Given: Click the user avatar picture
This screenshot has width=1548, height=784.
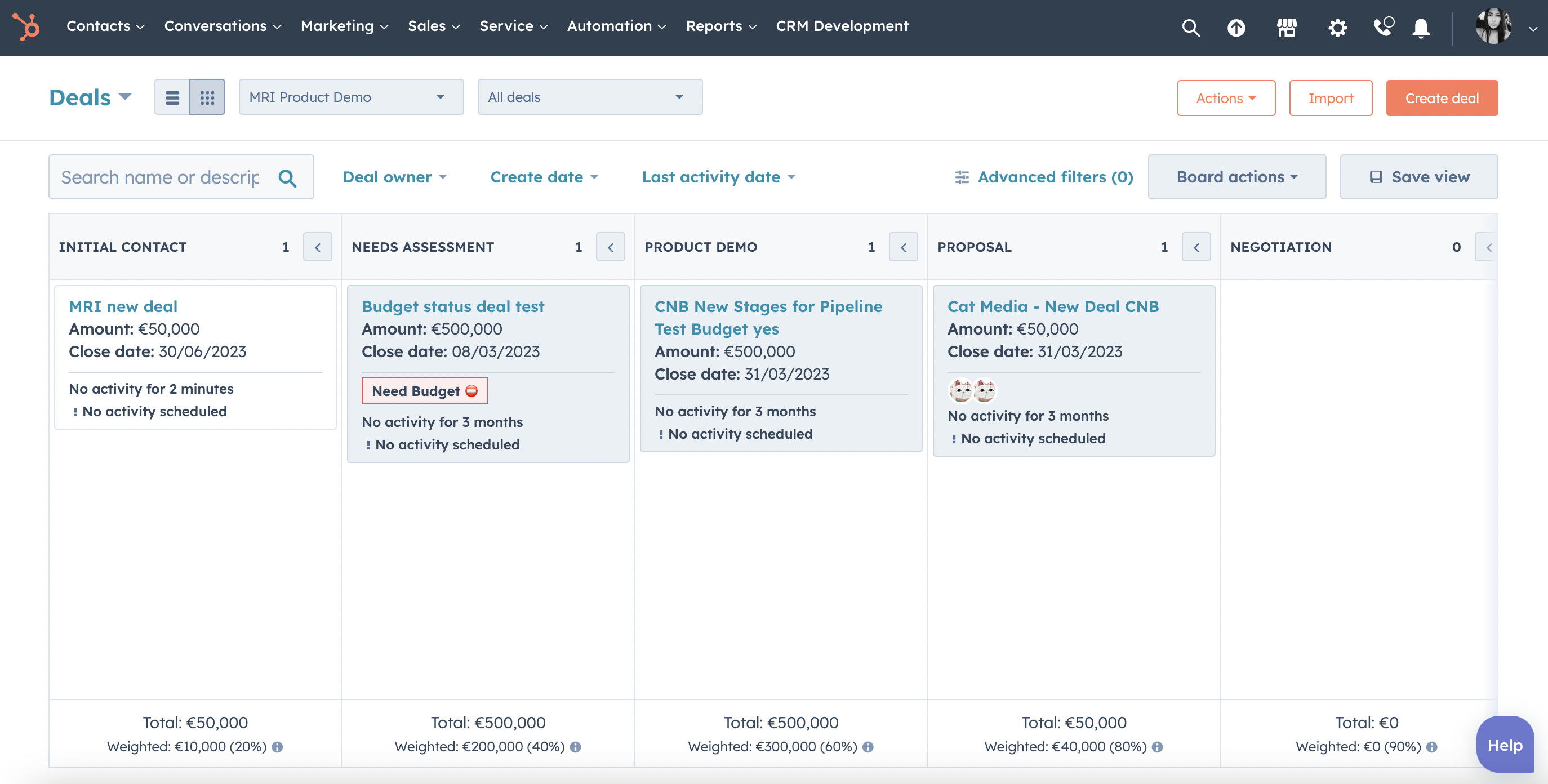Looking at the screenshot, I should pyautogui.click(x=1493, y=26).
